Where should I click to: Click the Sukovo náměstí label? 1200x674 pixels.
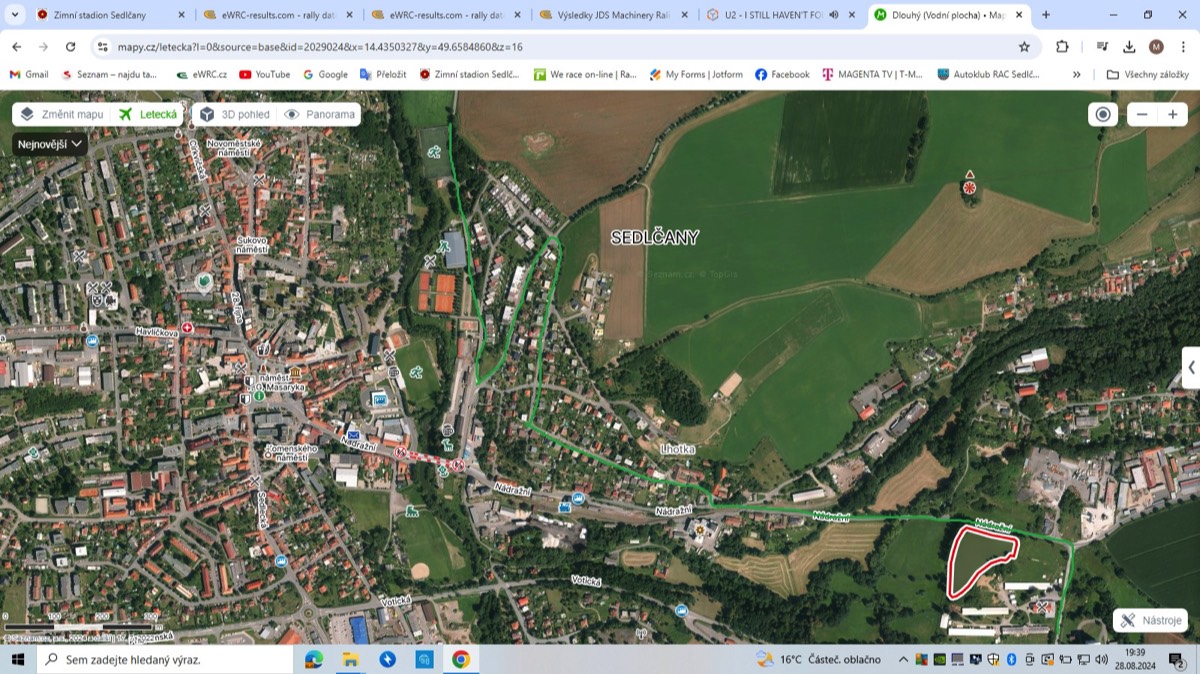tap(252, 244)
